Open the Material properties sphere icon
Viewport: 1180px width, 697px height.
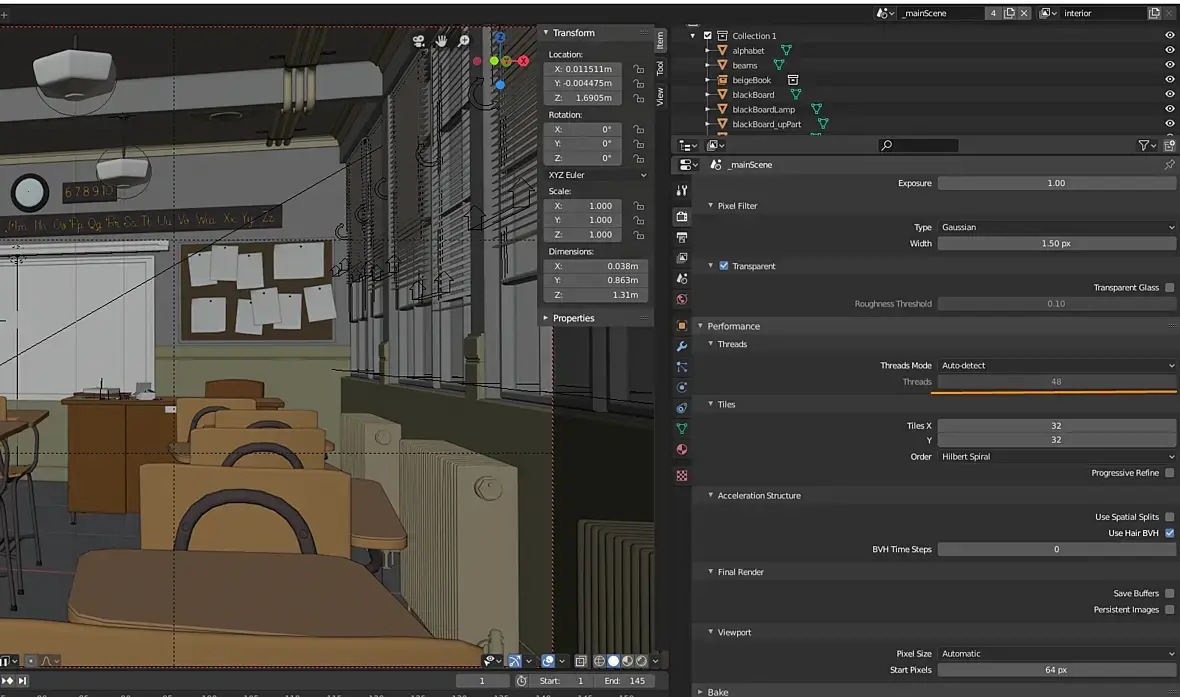(682, 450)
